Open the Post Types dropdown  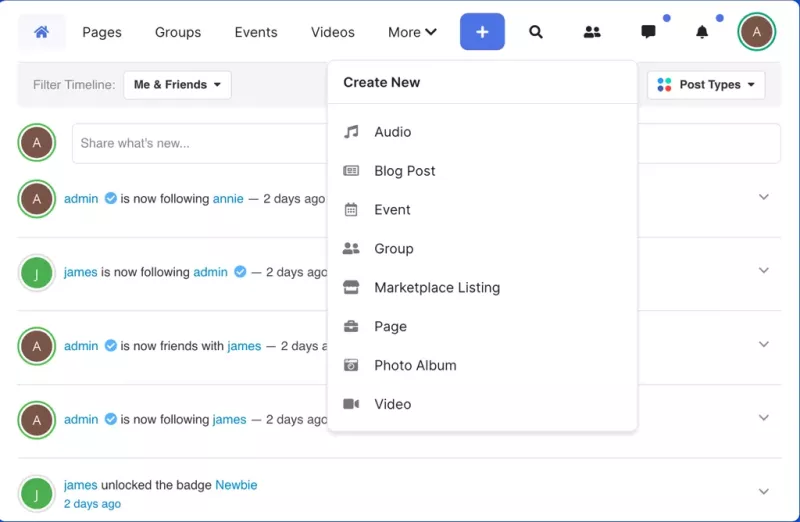(x=706, y=85)
